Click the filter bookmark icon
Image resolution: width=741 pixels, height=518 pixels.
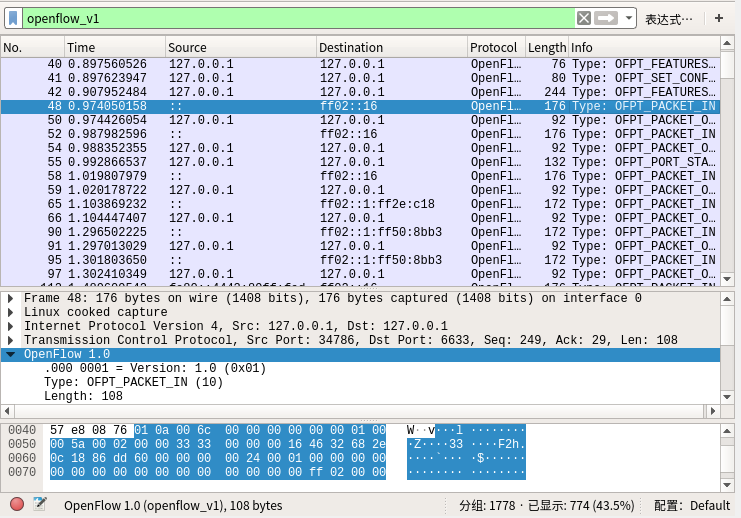[13, 18]
